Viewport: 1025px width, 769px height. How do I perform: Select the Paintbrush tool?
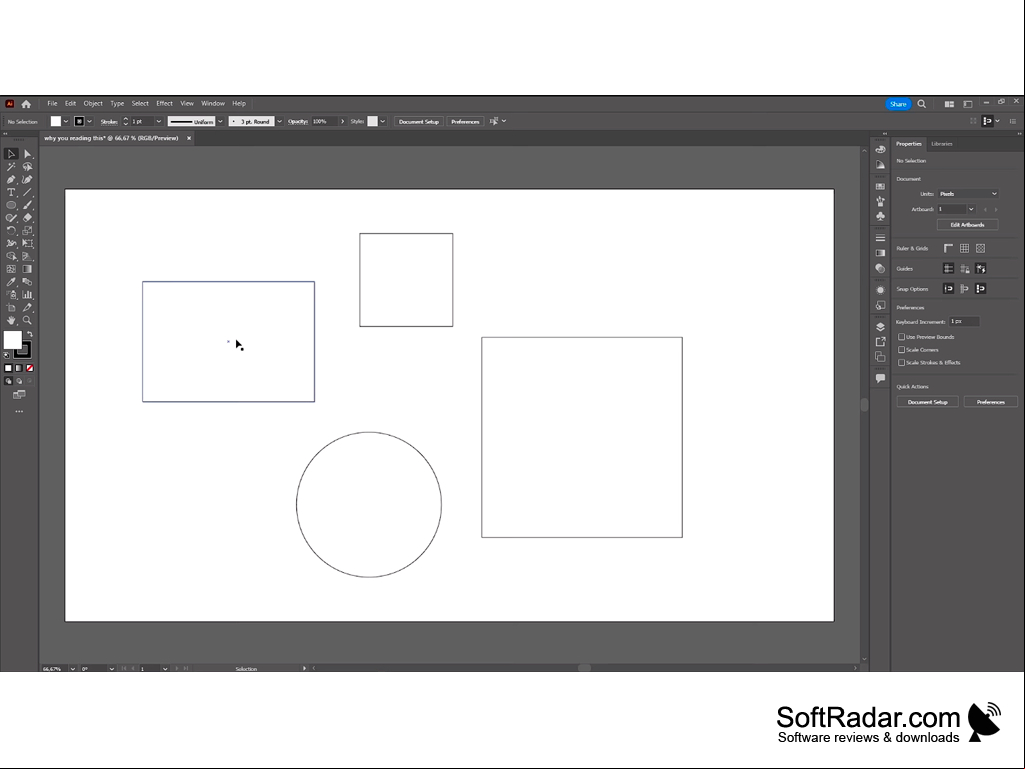(27, 205)
